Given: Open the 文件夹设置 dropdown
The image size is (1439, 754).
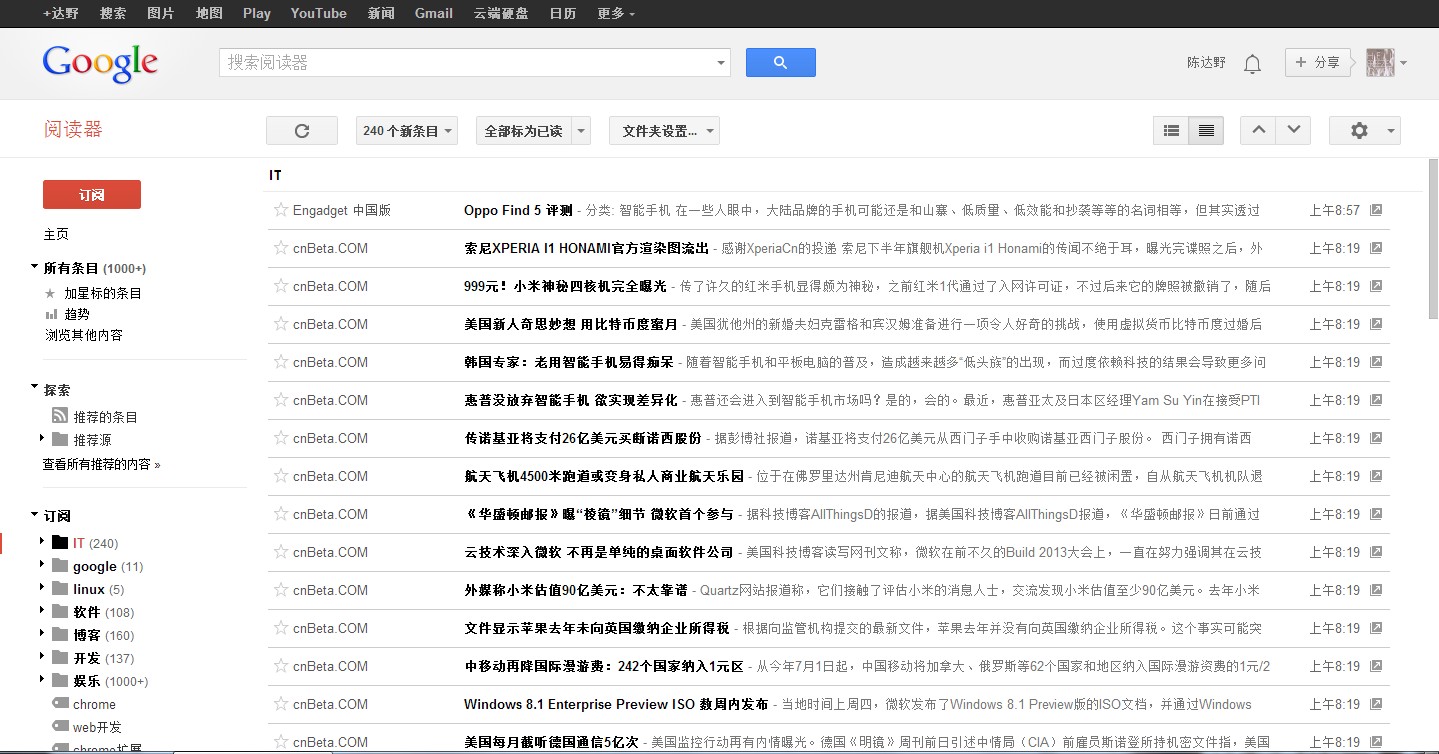Looking at the screenshot, I should (x=664, y=131).
